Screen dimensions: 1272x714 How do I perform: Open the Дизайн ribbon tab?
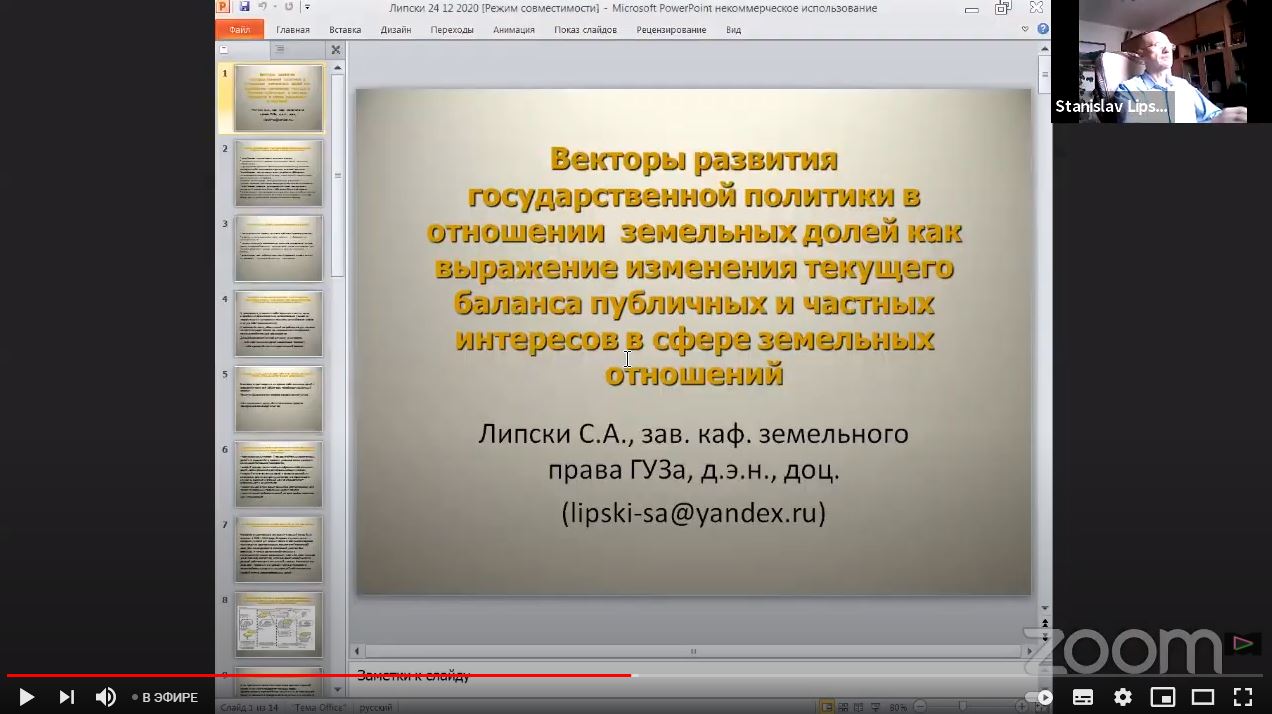coord(396,30)
